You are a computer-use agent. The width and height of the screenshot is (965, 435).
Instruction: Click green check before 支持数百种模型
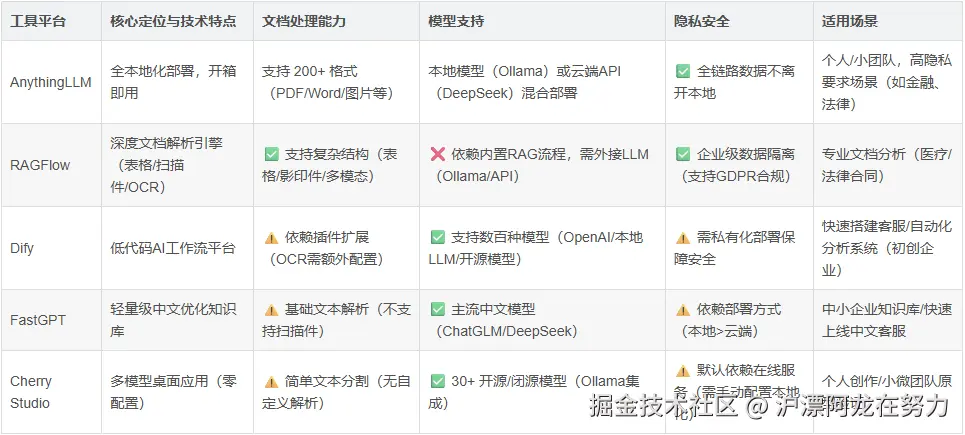point(438,237)
